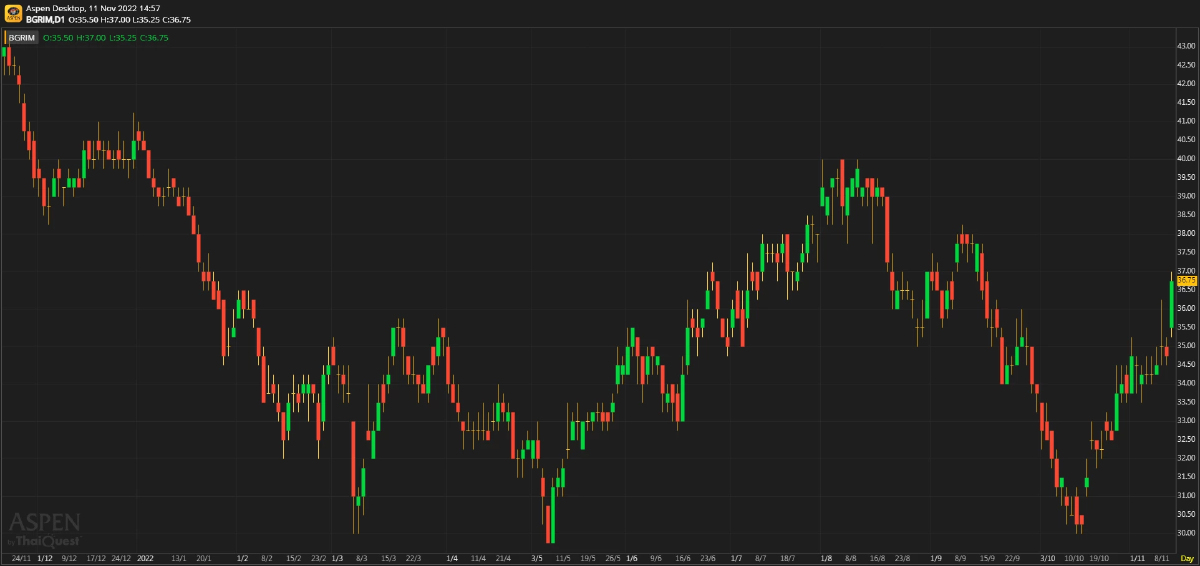
Task: Click the green O:35.50 open value
Action: pos(56,37)
